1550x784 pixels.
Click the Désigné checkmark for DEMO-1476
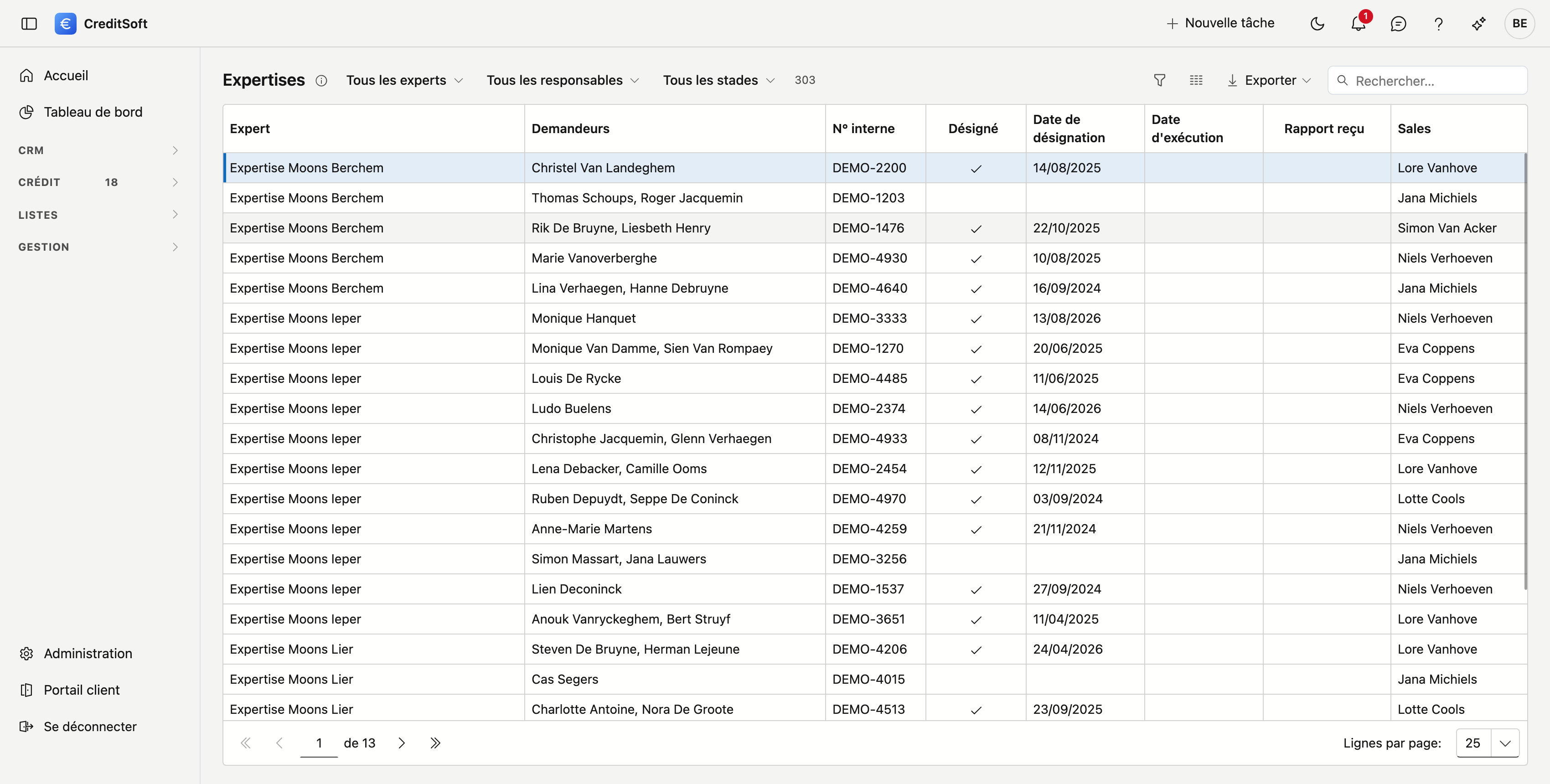click(976, 229)
